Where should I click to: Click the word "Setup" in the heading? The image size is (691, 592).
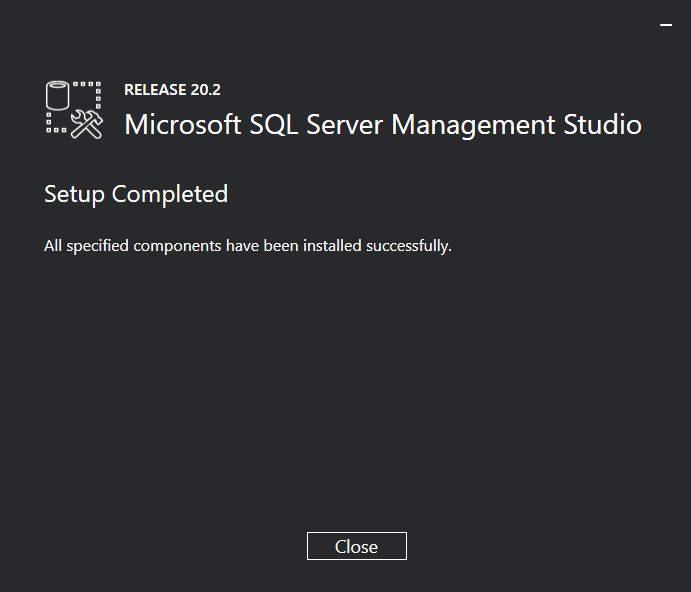(x=74, y=194)
